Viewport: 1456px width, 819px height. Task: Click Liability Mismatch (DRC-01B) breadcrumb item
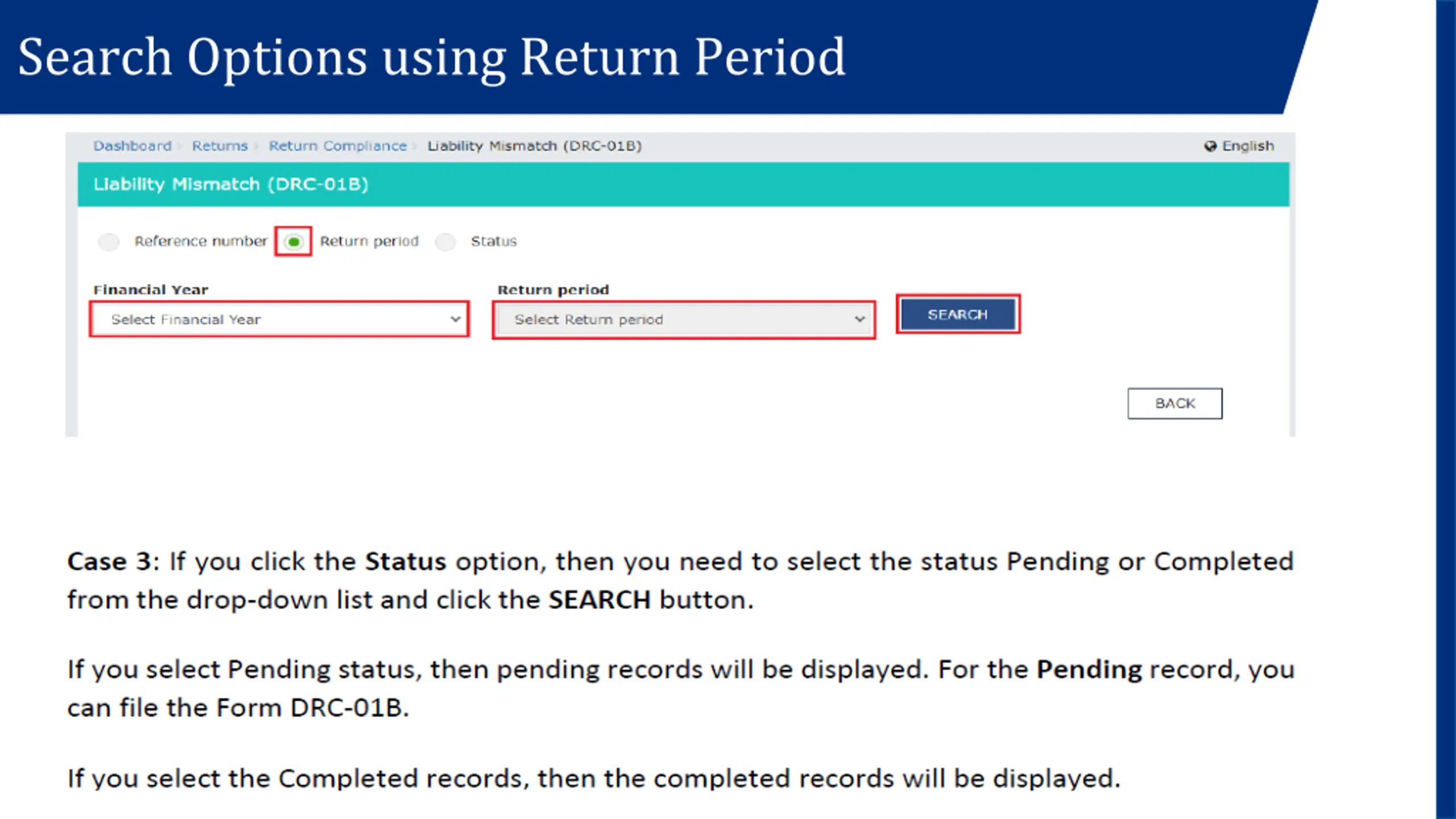tap(535, 146)
